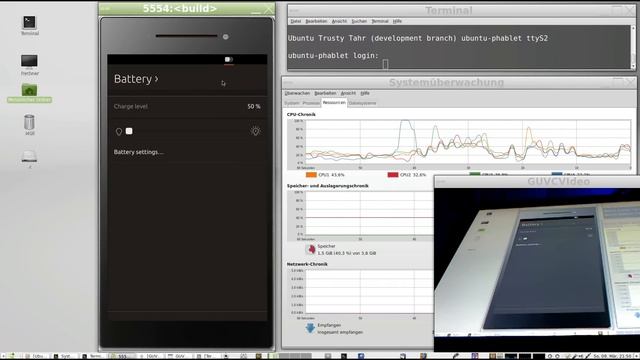Open Ansicht menu in Systemüberwachung
The image size is (640, 360).
pyautogui.click(x=348, y=93)
